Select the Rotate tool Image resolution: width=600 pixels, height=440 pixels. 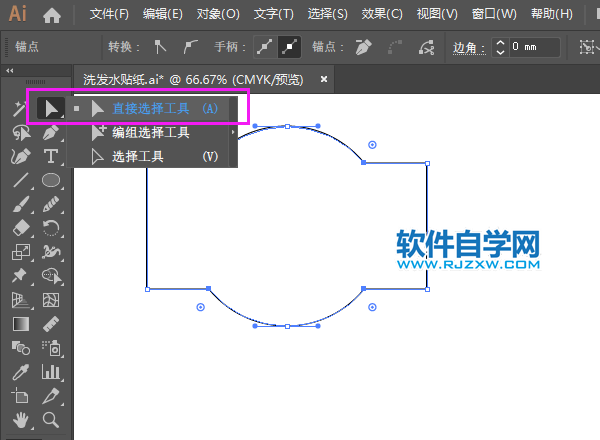pos(51,228)
